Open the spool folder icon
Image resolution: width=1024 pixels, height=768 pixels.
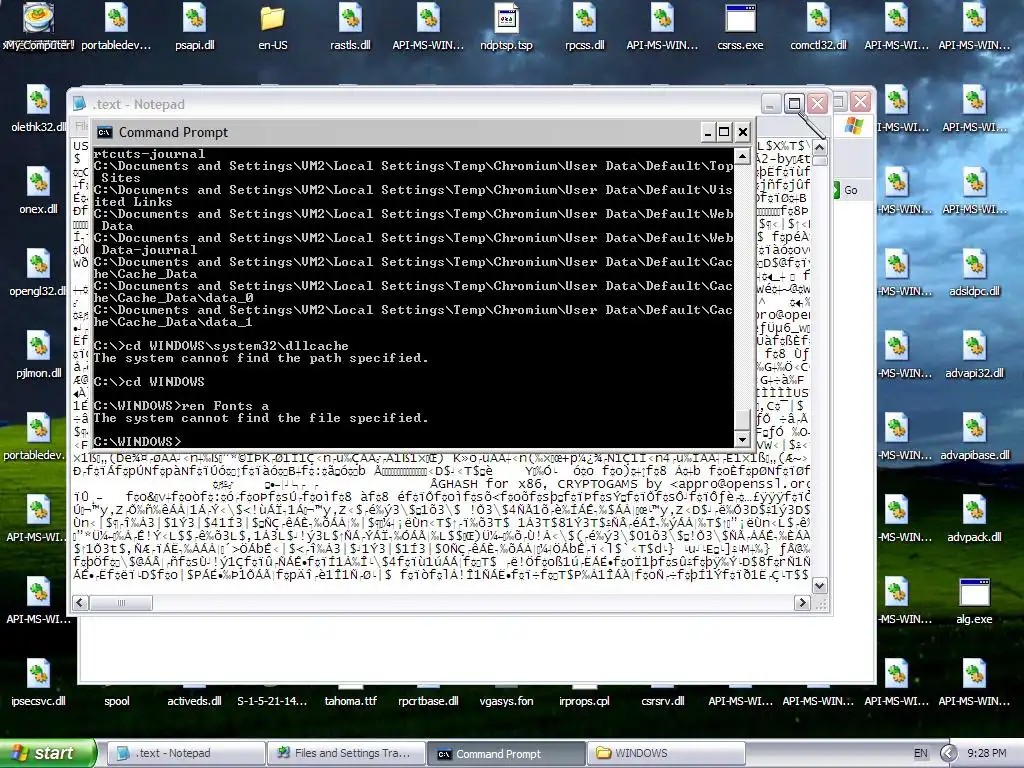(117, 701)
